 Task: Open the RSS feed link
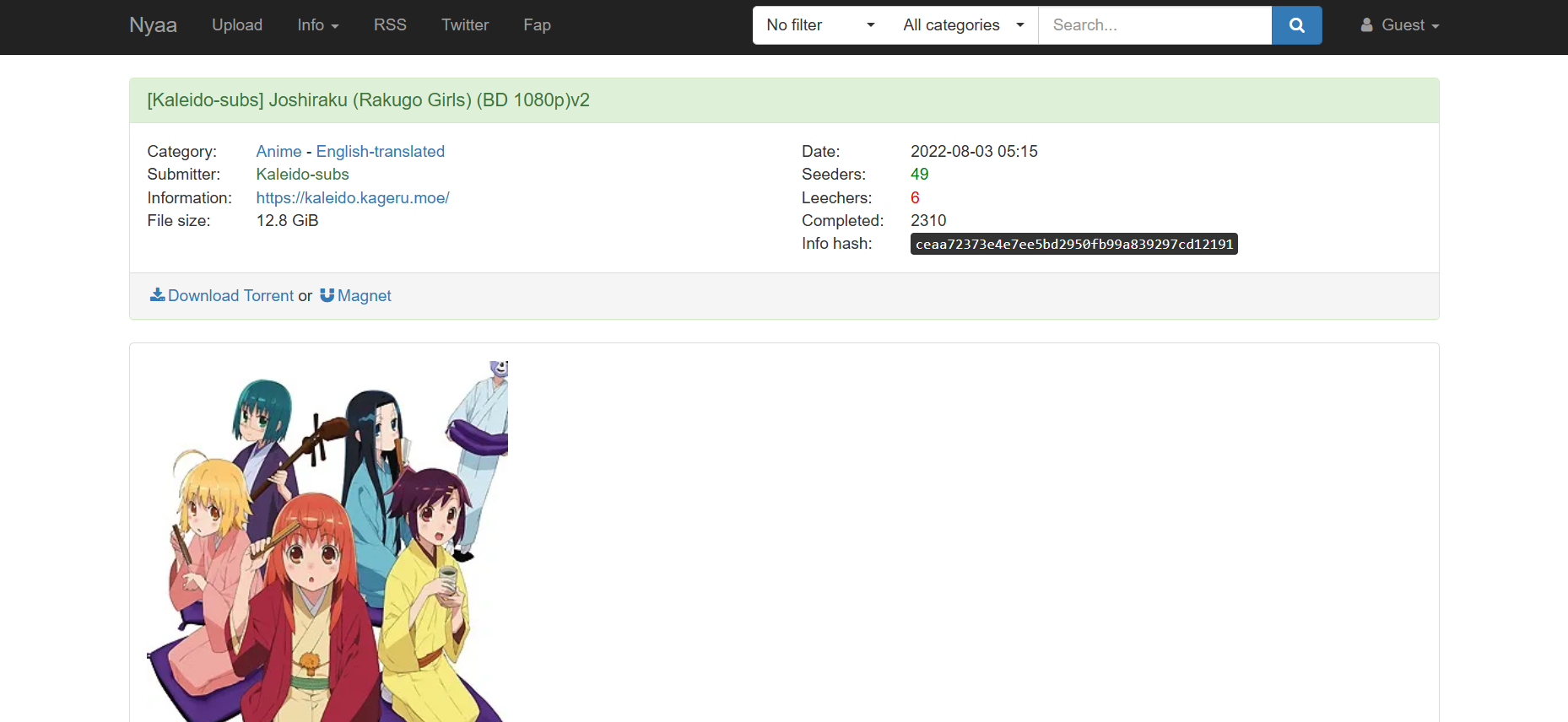pos(390,25)
